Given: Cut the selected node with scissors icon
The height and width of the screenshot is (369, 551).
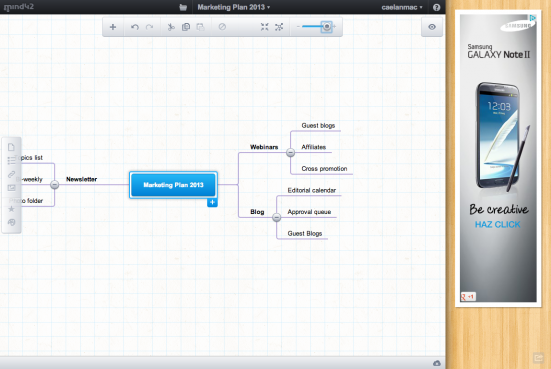Looking at the screenshot, I should coord(171,27).
